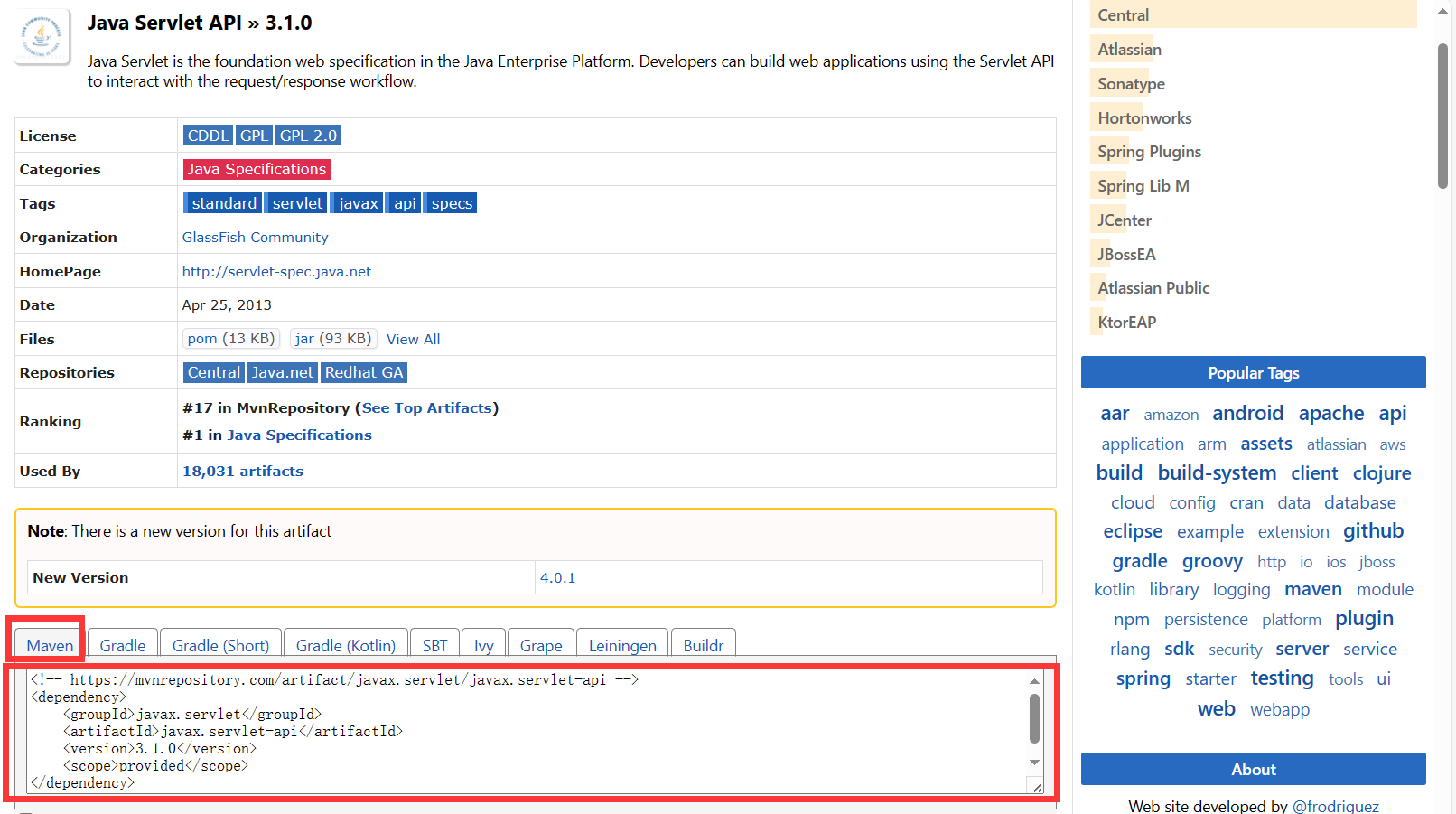1456x814 pixels.
Task: Switch to the Leiningen tab
Action: tap(622, 645)
